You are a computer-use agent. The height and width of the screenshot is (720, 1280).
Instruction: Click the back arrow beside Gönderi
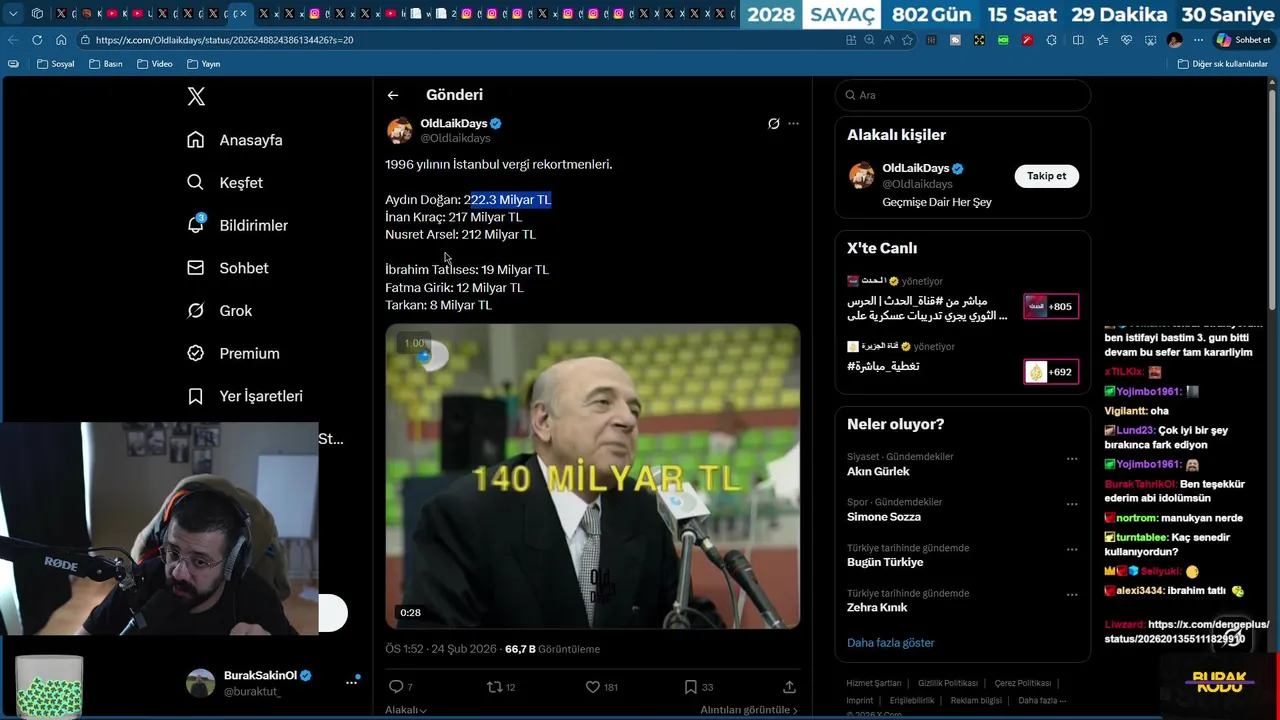coord(393,95)
